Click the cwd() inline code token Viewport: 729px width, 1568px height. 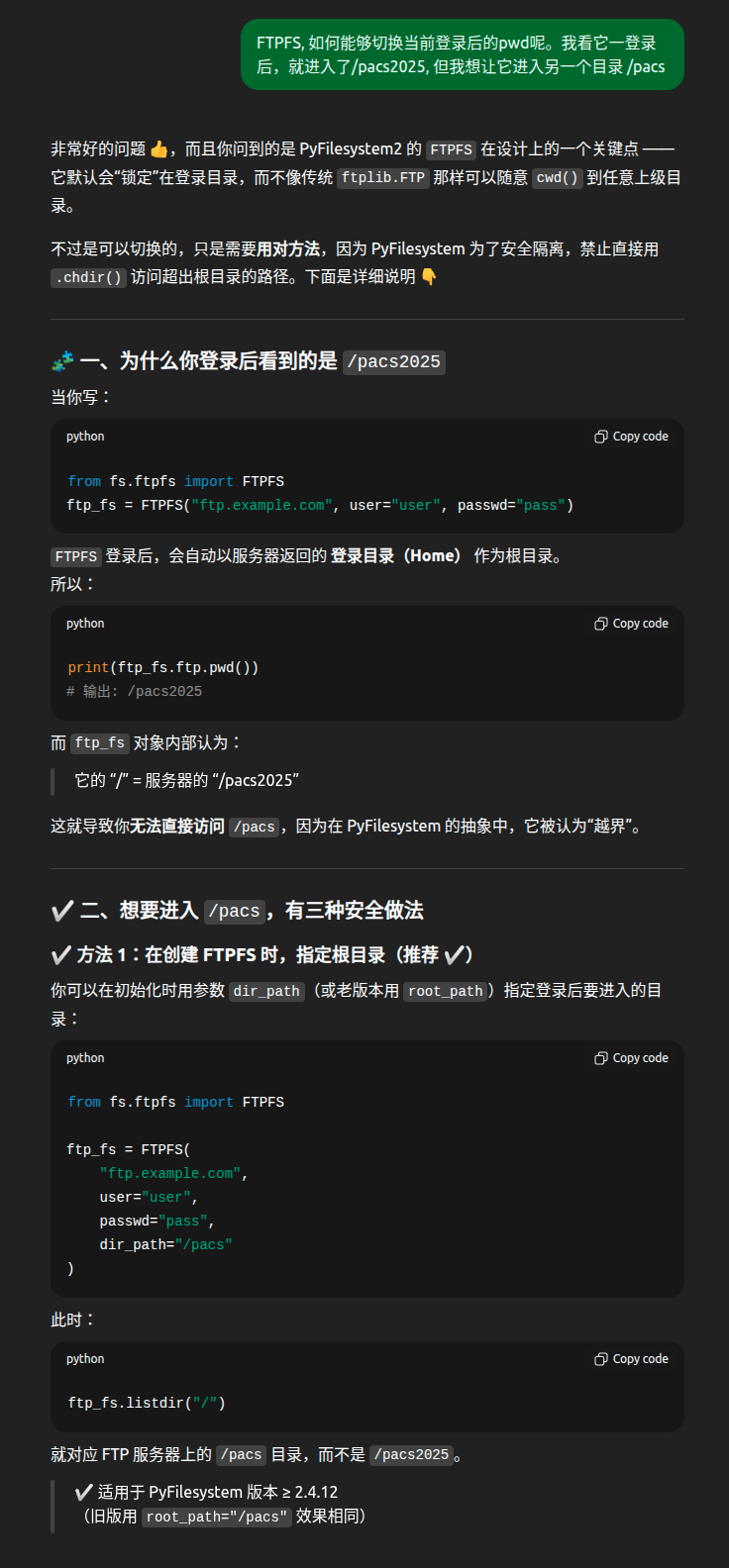click(x=557, y=178)
